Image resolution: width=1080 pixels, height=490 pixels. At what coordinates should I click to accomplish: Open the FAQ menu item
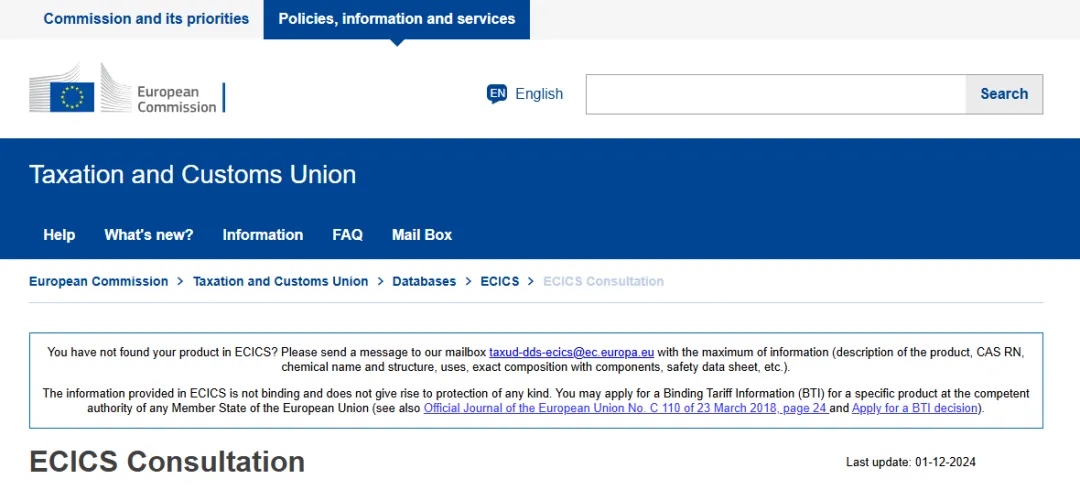click(x=348, y=235)
